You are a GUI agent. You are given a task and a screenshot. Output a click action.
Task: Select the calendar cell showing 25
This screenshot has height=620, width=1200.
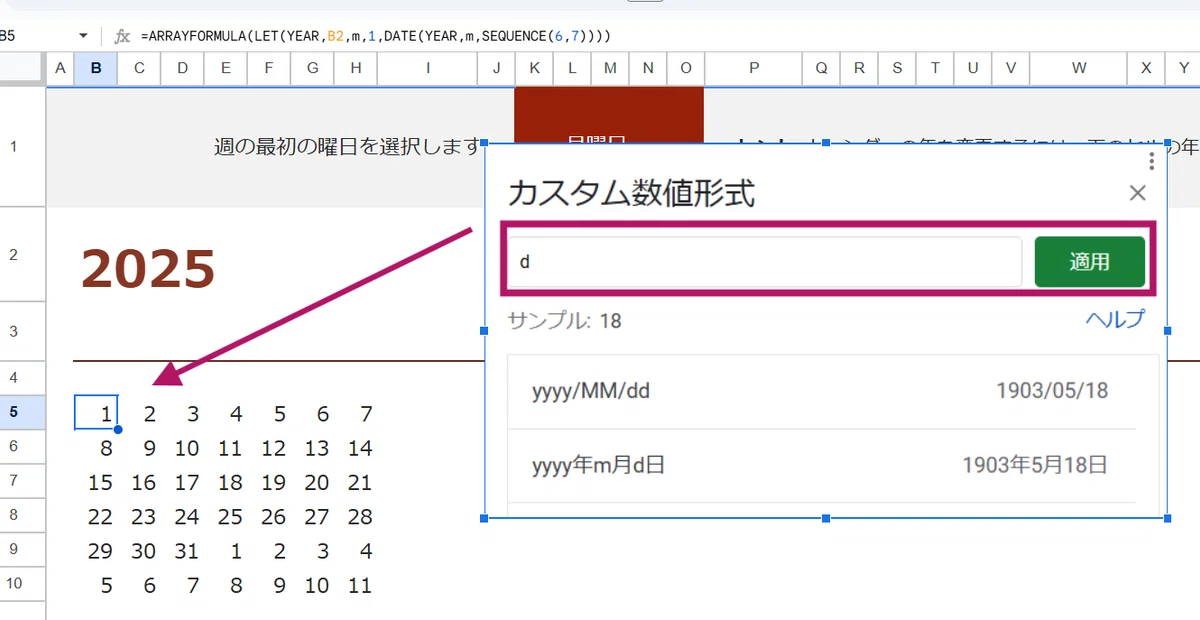click(227, 516)
